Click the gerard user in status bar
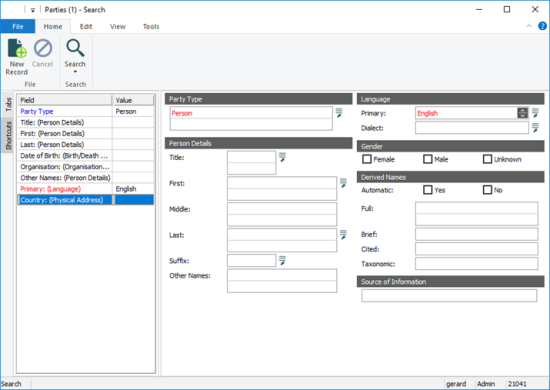Image resolution: width=550 pixels, height=390 pixels. 456,384
